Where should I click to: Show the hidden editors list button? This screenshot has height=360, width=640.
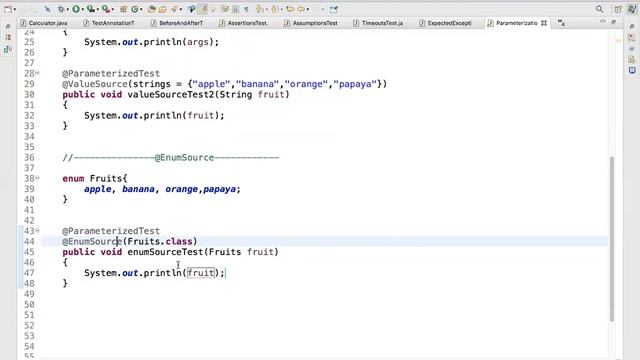[562, 23]
